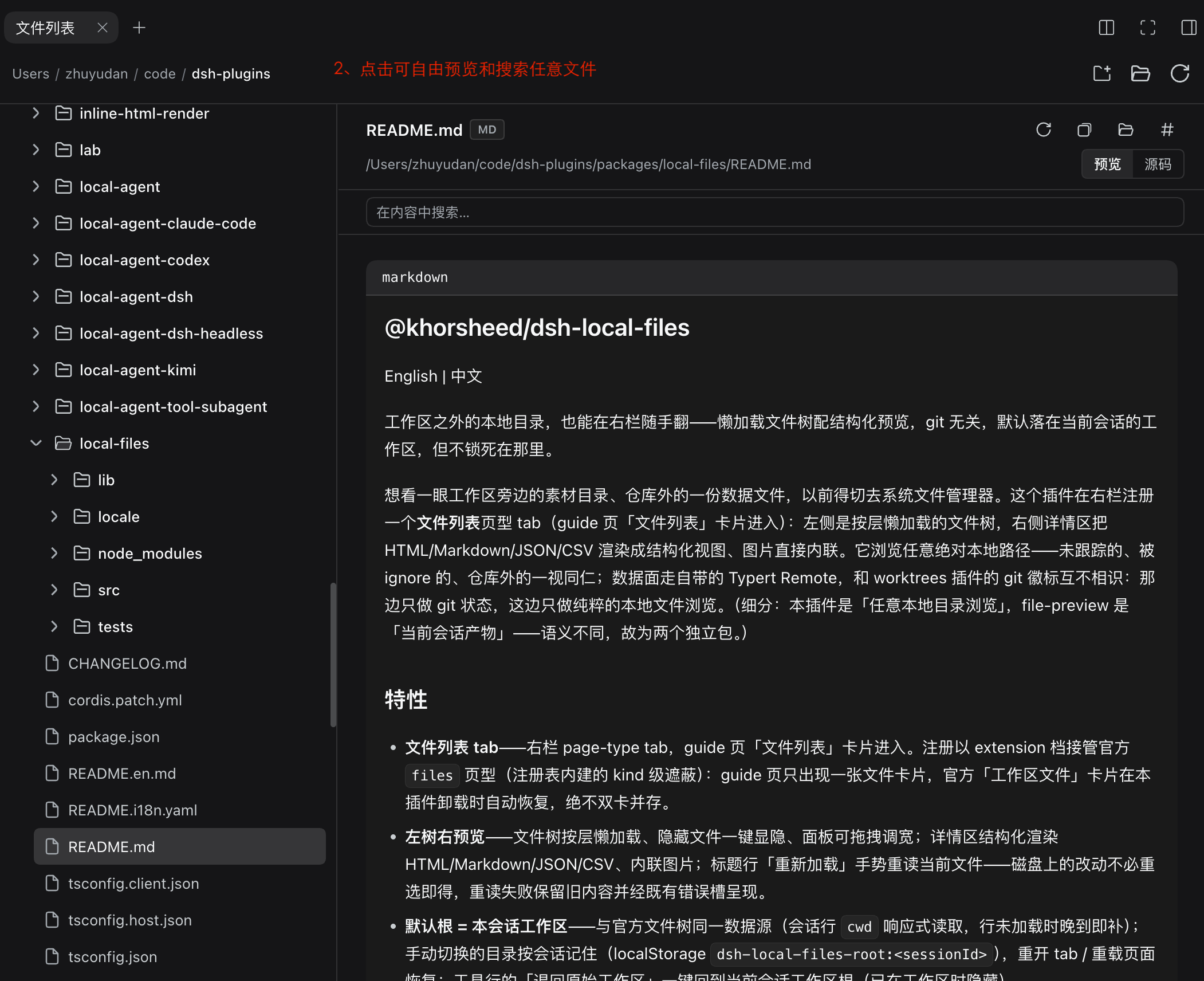Click the inline code 'cwd'
The width and height of the screenshot is (1204, 981).
tap(859, 927)
